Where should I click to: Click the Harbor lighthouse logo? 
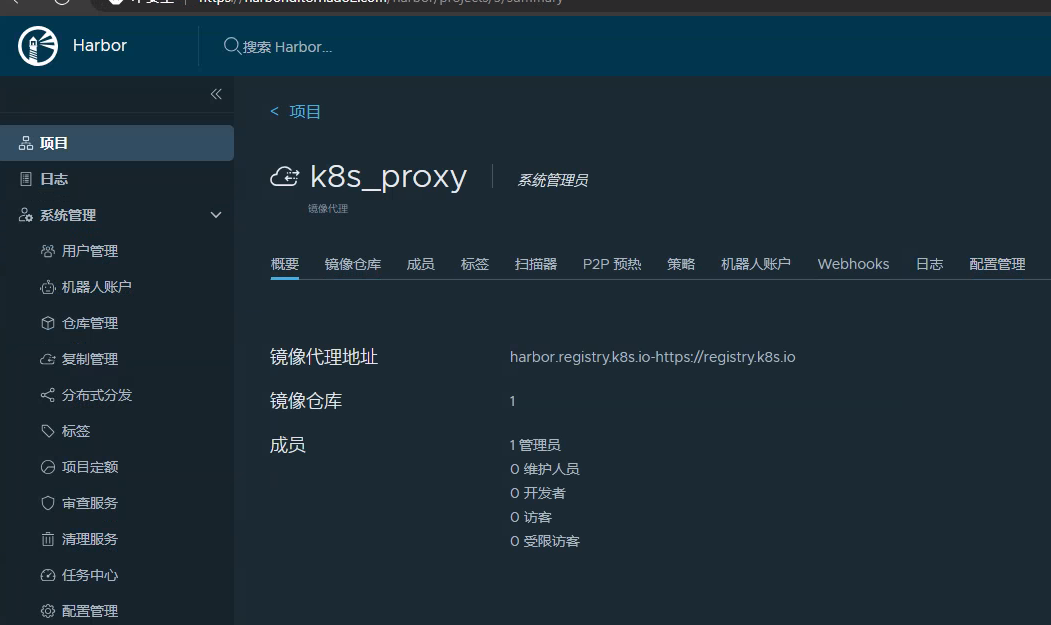point(38,46)
